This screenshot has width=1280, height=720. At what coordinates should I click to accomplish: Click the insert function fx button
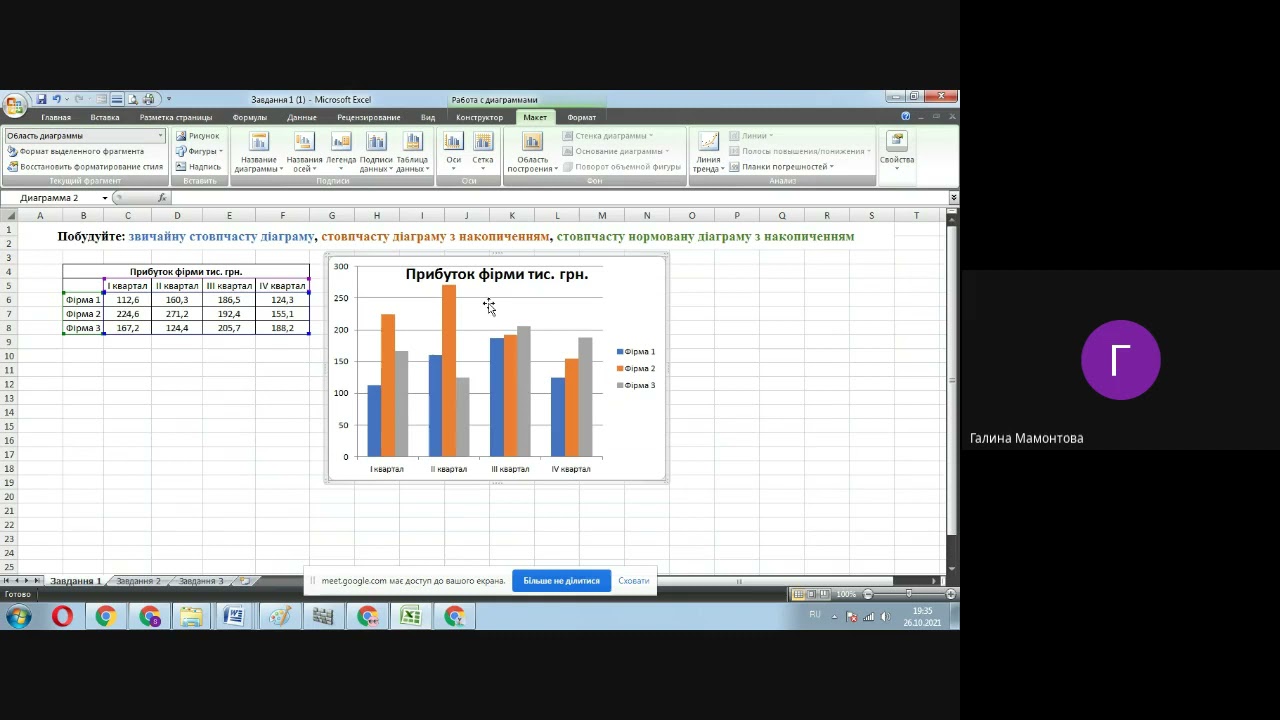(x=163, y=198)
